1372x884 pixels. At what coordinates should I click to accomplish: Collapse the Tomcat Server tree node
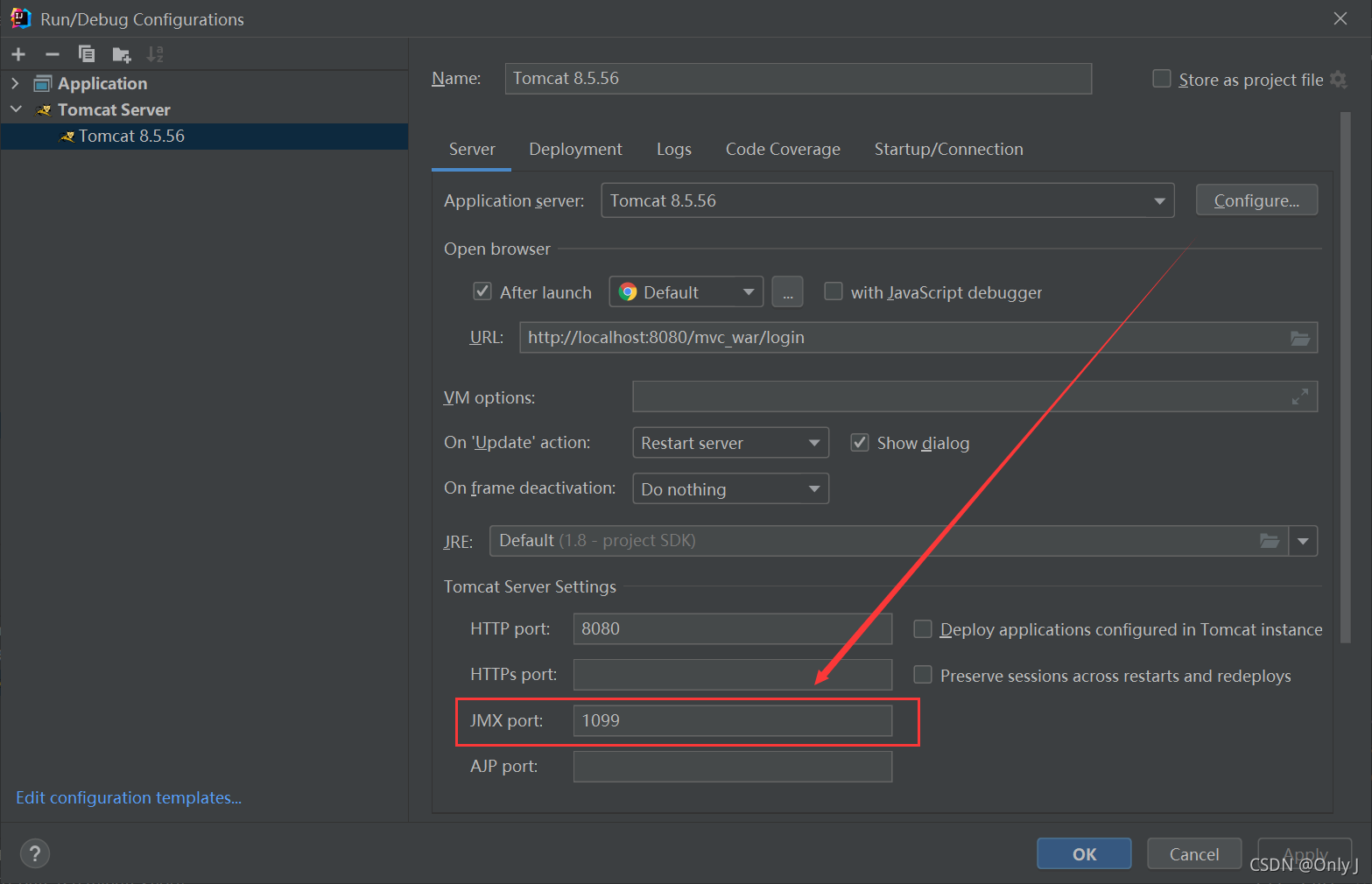pyautogui.click(x=16, y=109)
